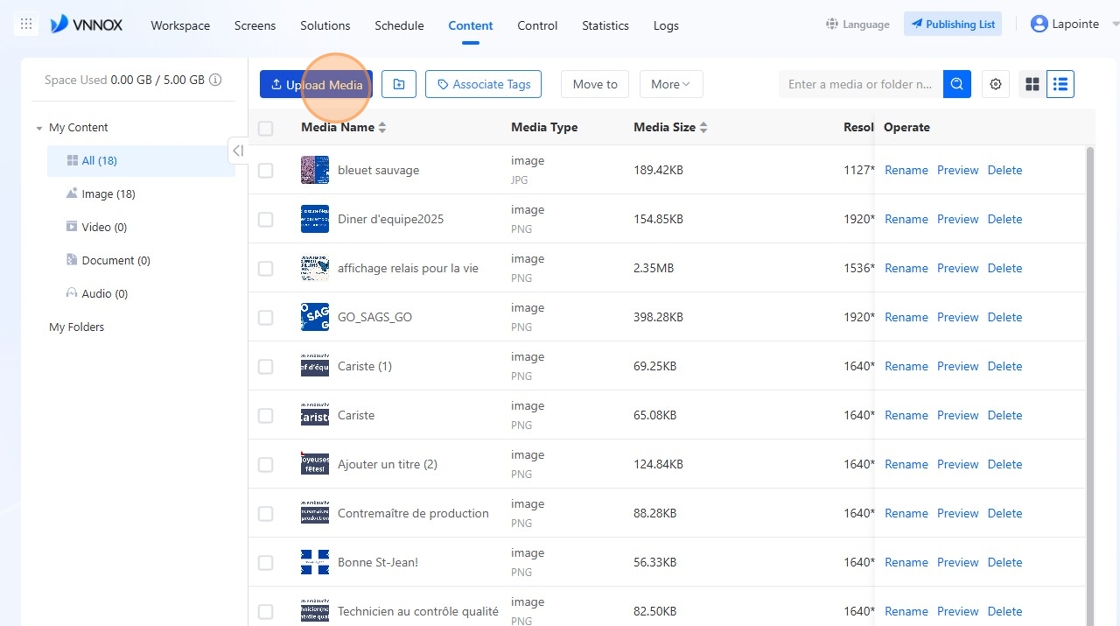Viewport: 1120px width, 626px height.
Task: Sort by Media Size column arrows
Action: (704, 127)
